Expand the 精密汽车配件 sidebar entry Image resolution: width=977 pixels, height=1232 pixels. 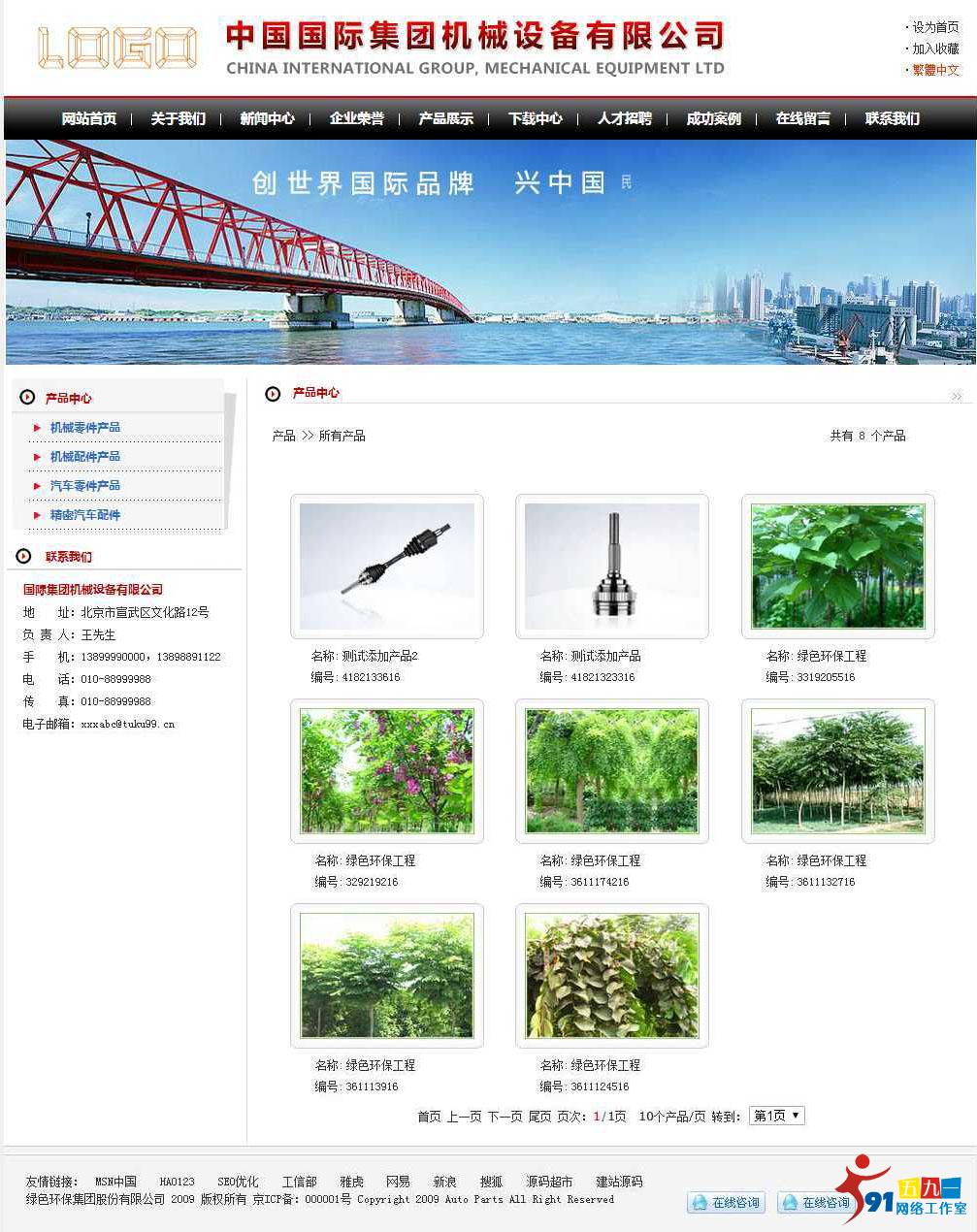[82, 515]
